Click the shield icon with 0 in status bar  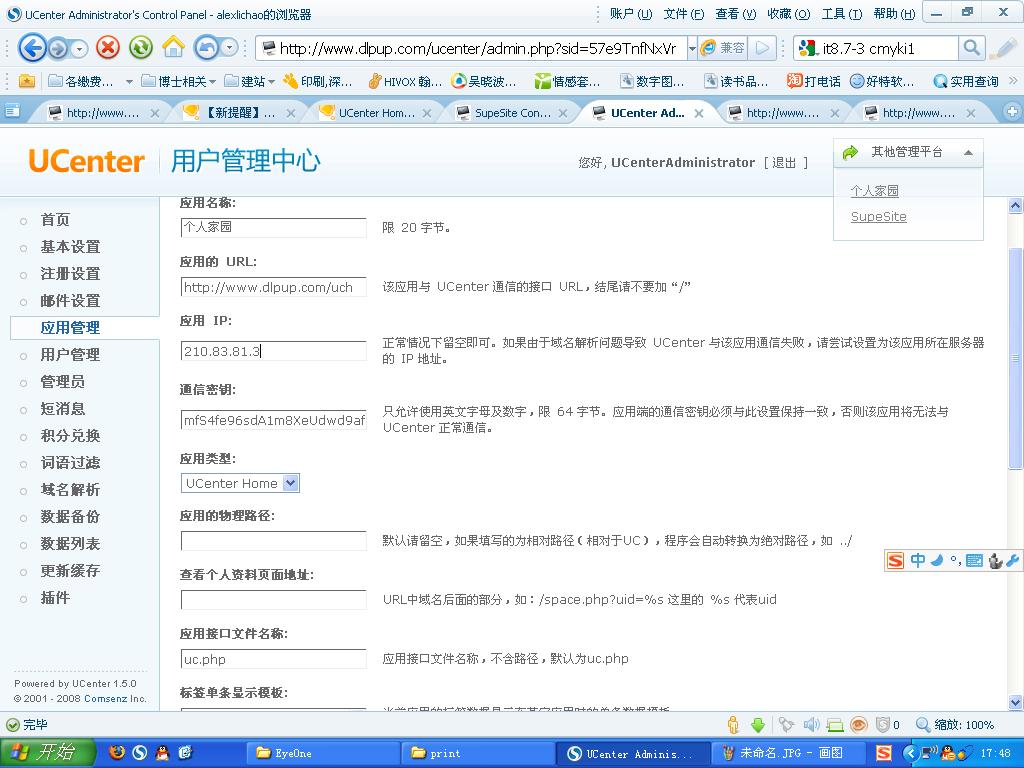click(x=883, y=724)
